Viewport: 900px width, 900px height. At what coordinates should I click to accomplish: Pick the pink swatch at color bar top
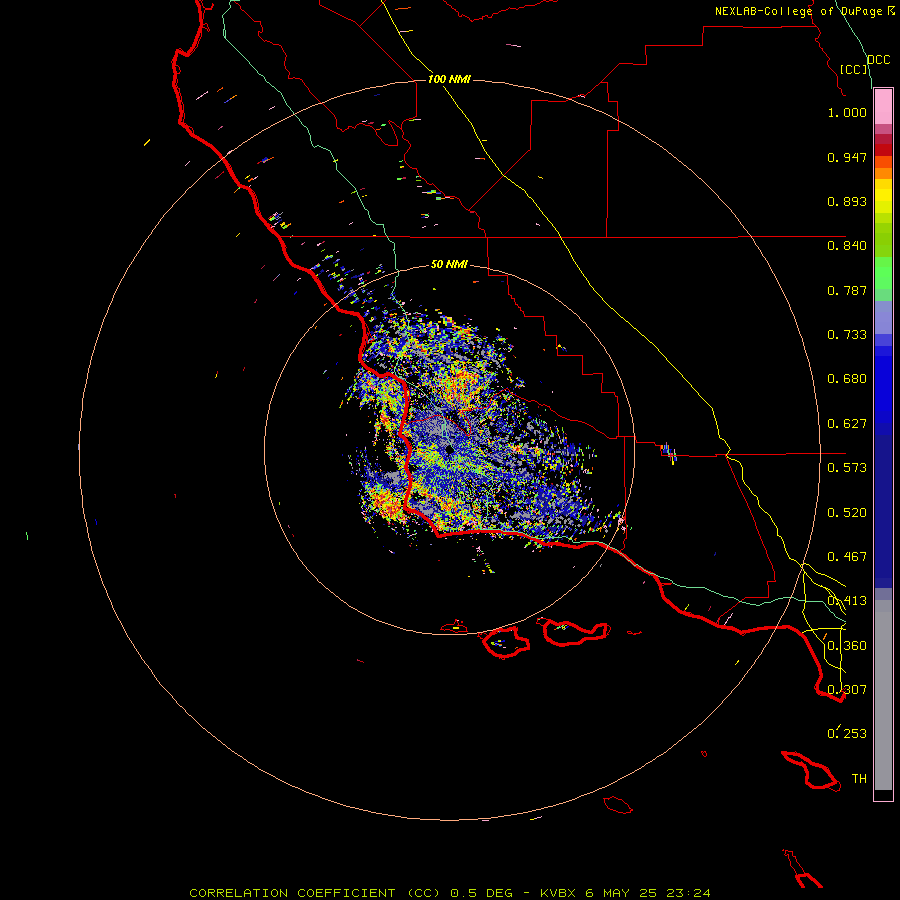883,106
